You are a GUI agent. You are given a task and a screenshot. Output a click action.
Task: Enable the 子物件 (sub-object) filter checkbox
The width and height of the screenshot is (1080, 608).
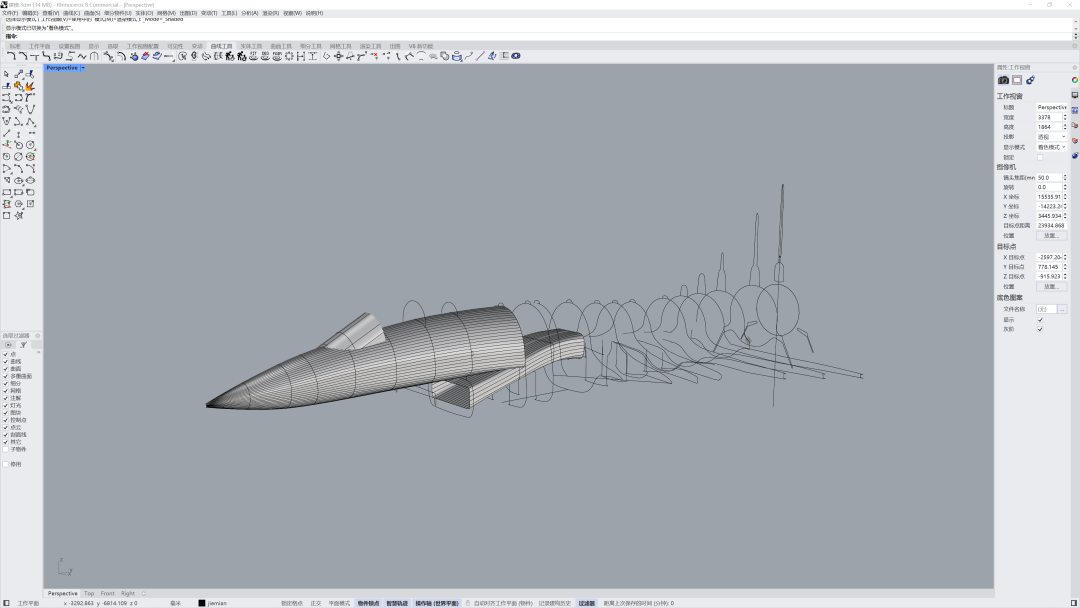point(6,449)
